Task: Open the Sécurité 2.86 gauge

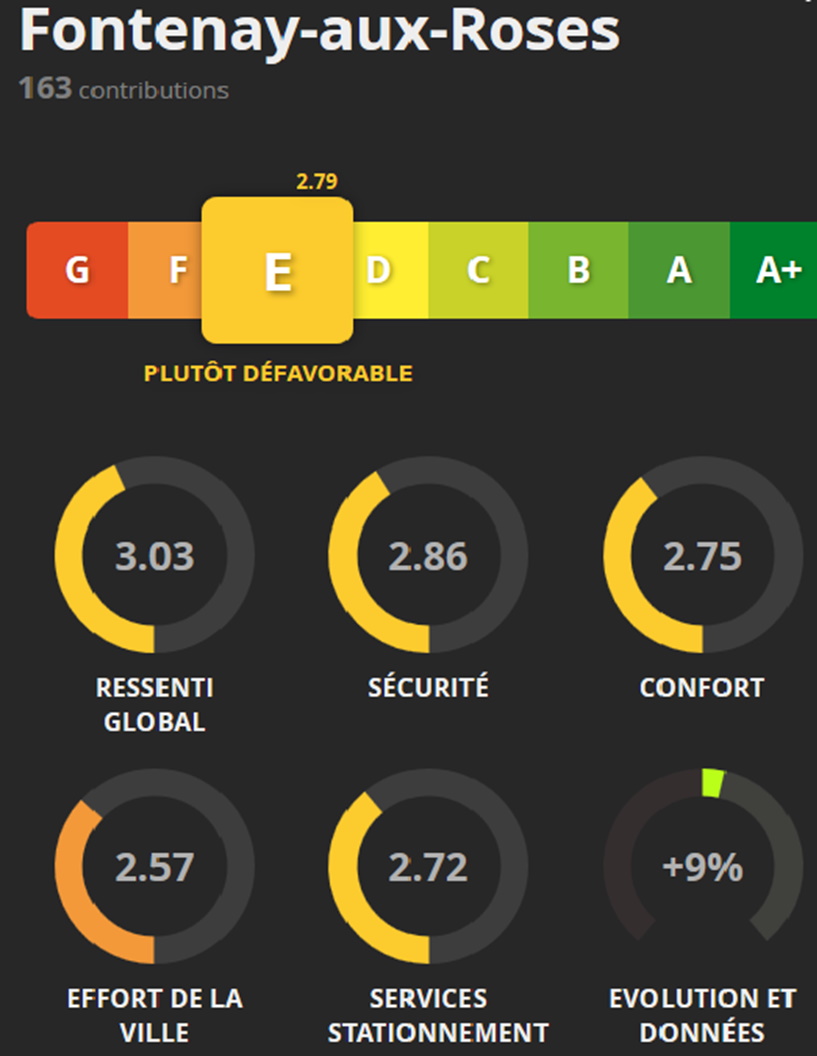Action: tap(428, 556)
